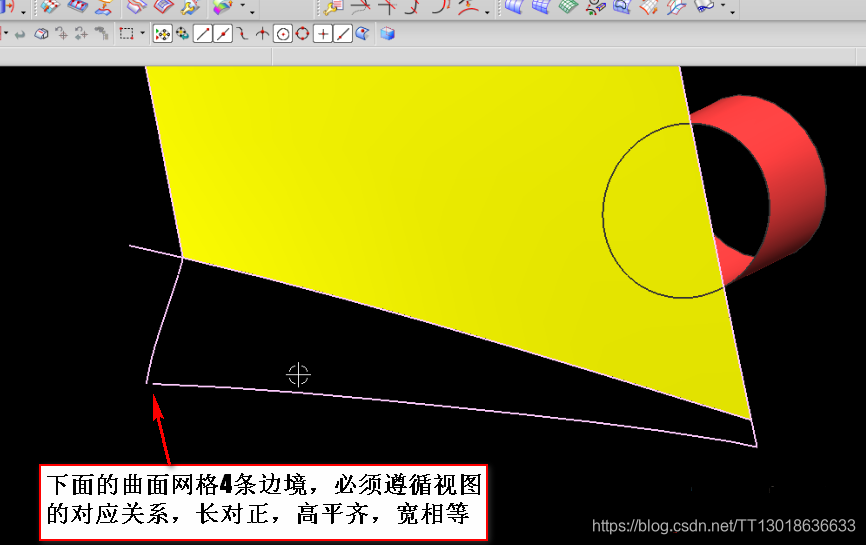Open the rectangle selection method dropdown
Viewport: 866px width, 545px height.
[142, 34]
